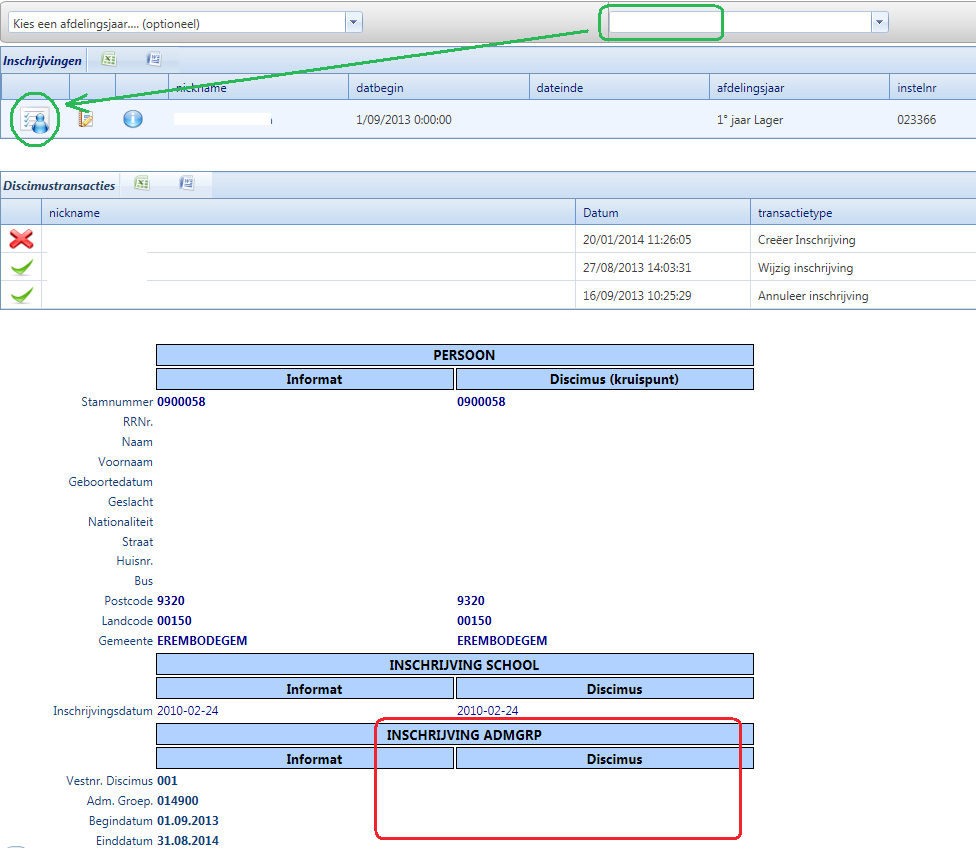Click the transactietype column header
This screenshot has width=976, height=851.
point(862,213)
